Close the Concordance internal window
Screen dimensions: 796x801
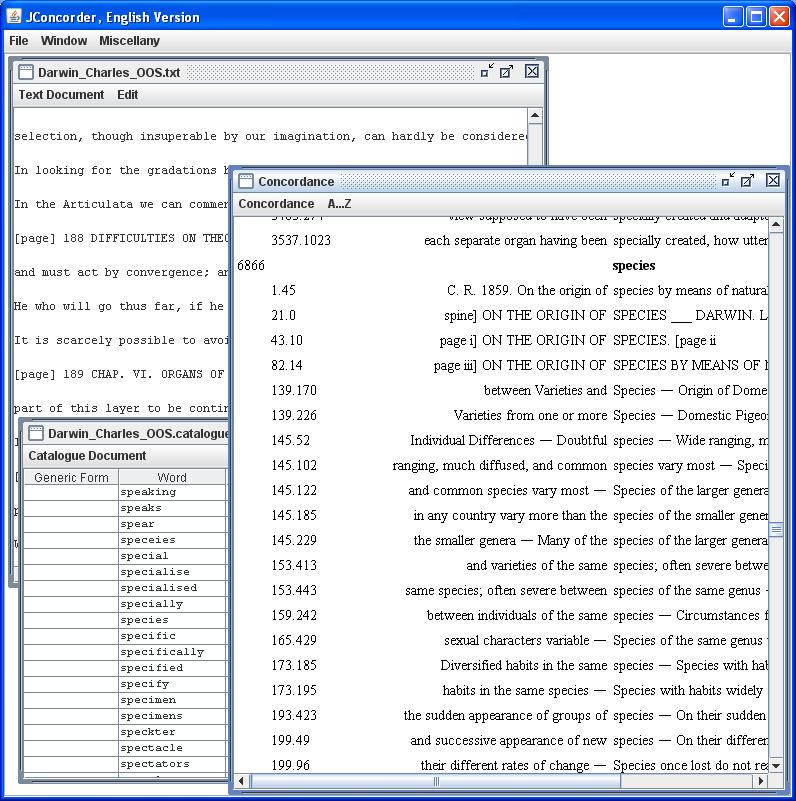pyautogui.click(x=773, y=180)
